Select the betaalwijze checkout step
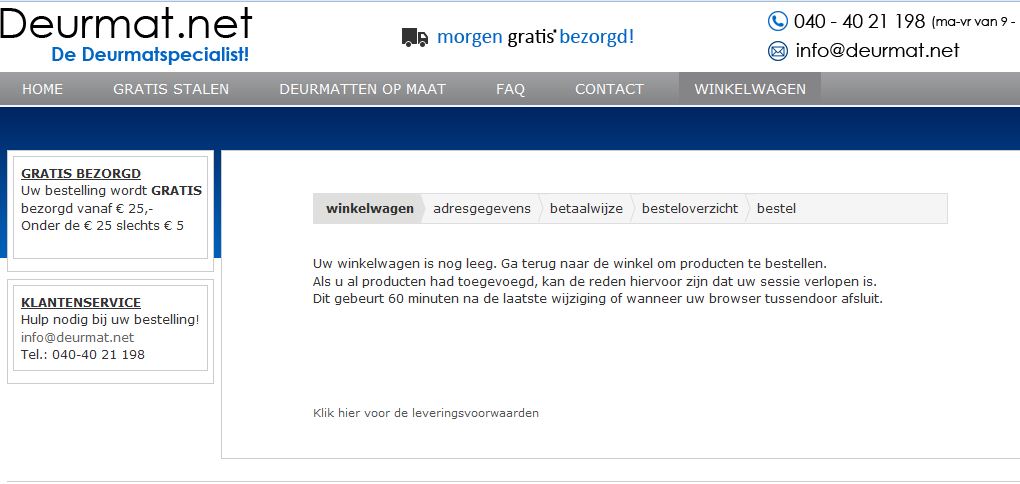Viewport: 1020px width, 484px height. point(586,209)
